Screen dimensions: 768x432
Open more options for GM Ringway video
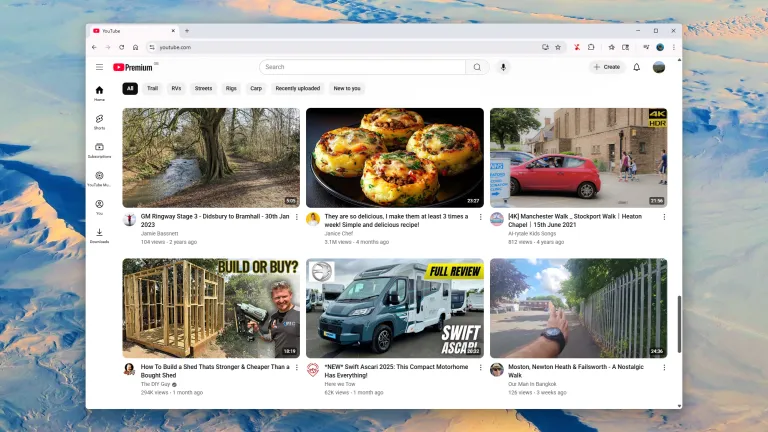(x=297, y=217)
